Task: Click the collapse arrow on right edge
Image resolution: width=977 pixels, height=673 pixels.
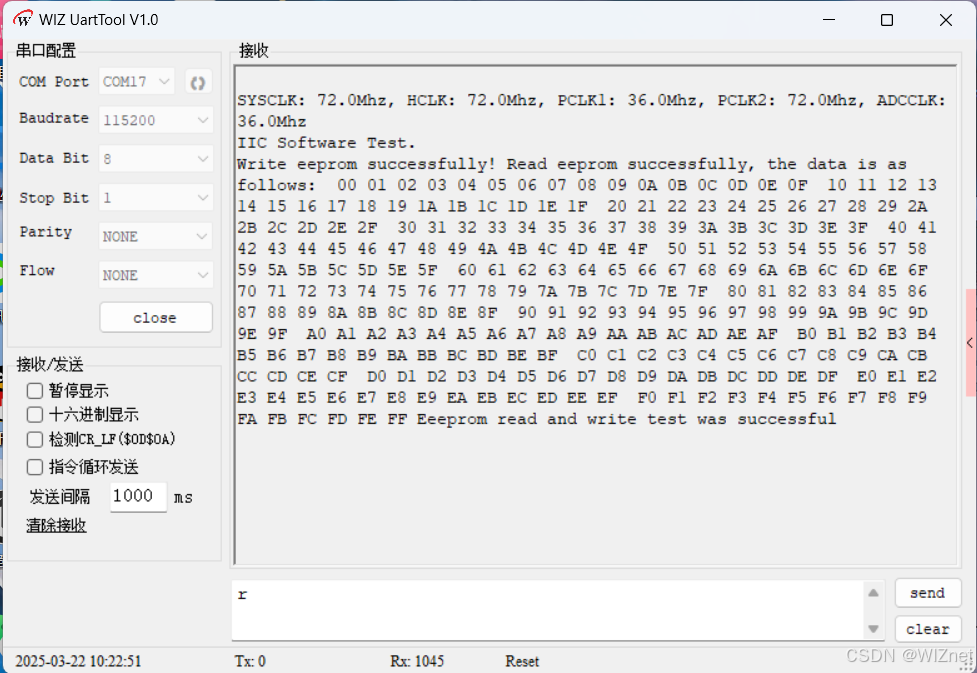Action: click(x=970, y=343)
